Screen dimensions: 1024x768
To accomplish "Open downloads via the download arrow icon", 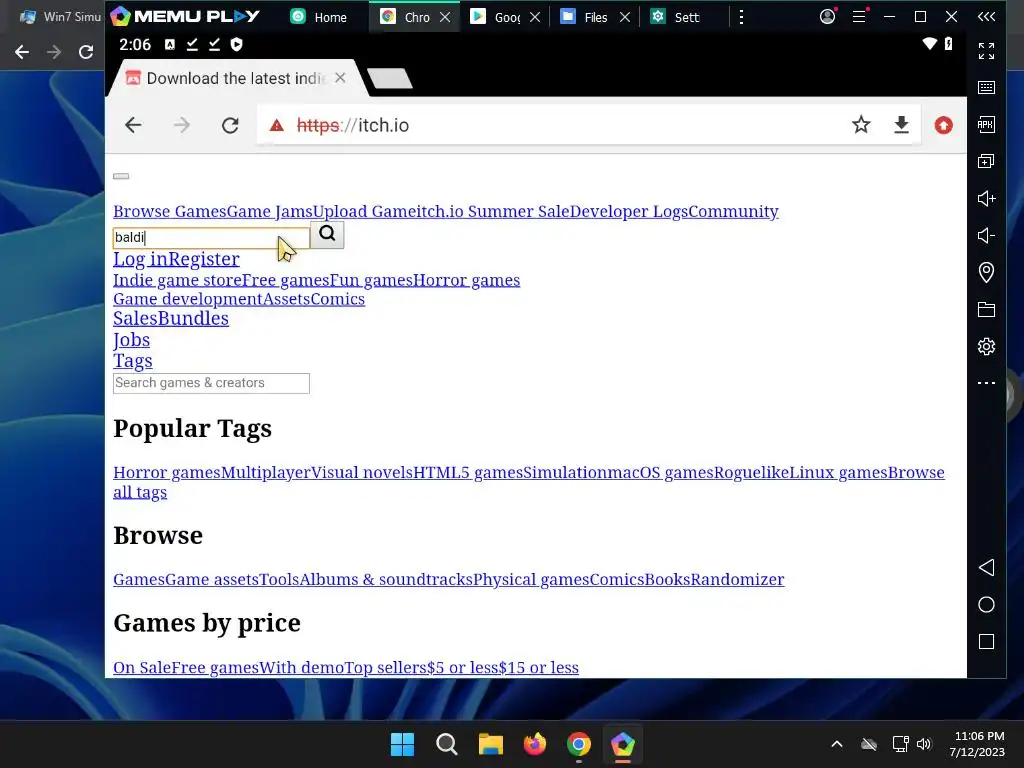I will [x=901, y=124].
